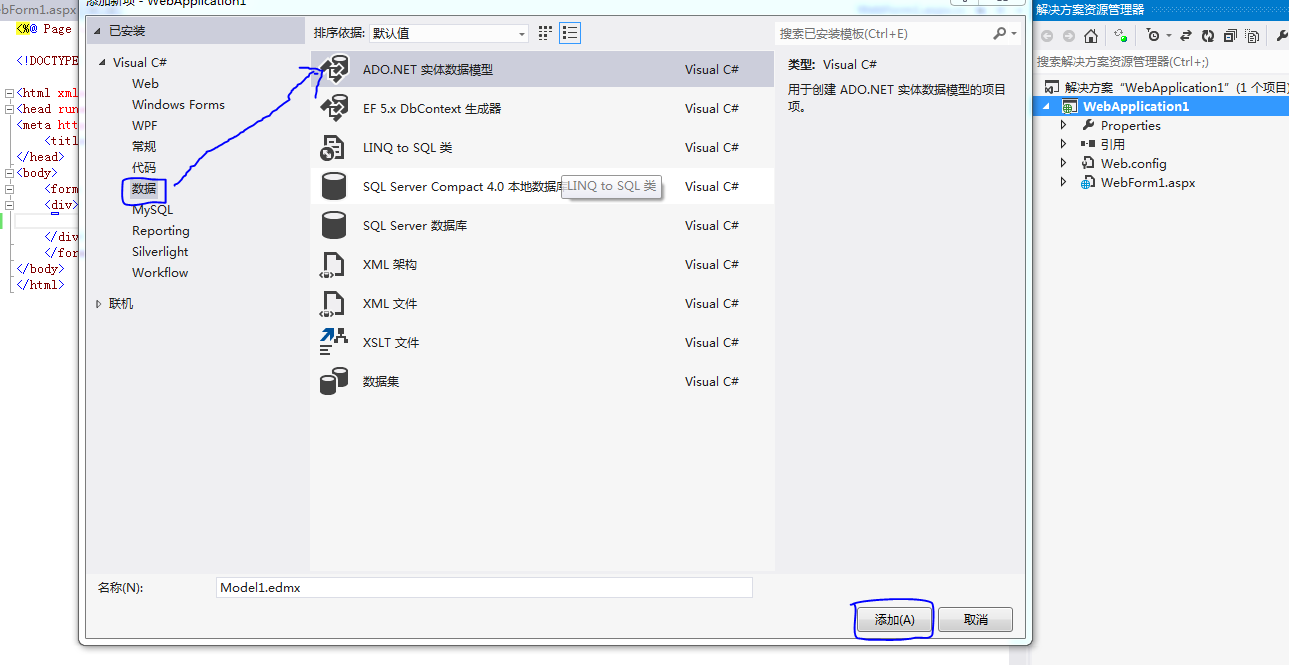Viewport: 1289px width, 665px height.
Task: Click Solution Explorer search field
Action: click(1160, 62)
